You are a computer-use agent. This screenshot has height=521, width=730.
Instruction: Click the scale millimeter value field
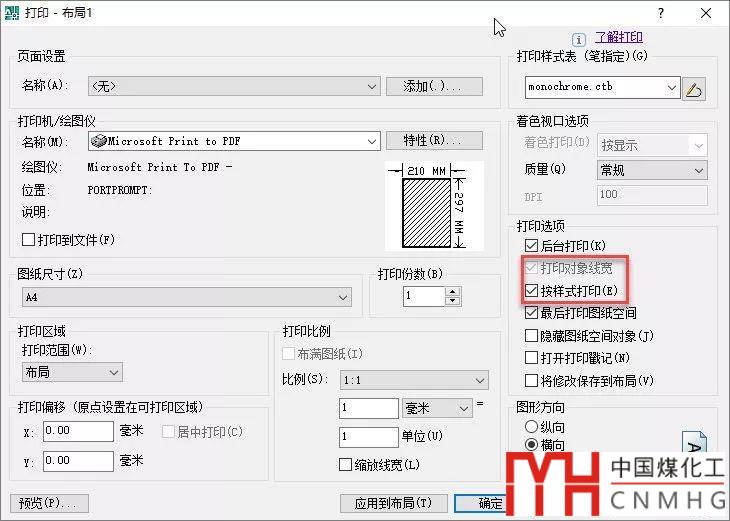coord(369,408)
